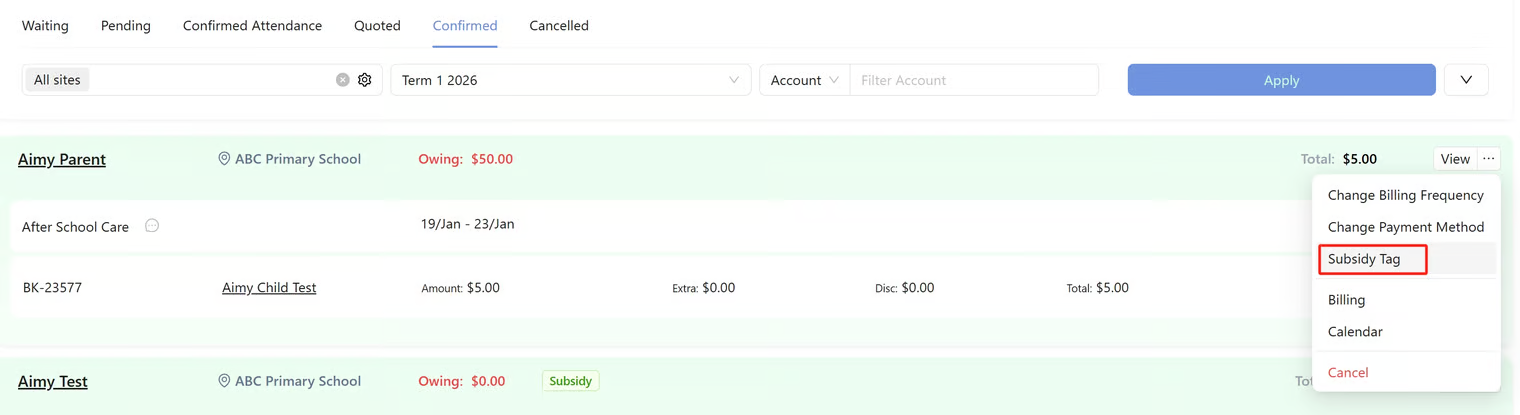This screenshot has height=415, width=1520.
Task: Click the Subsidy tag on Aimy Test
Action: 570,381
